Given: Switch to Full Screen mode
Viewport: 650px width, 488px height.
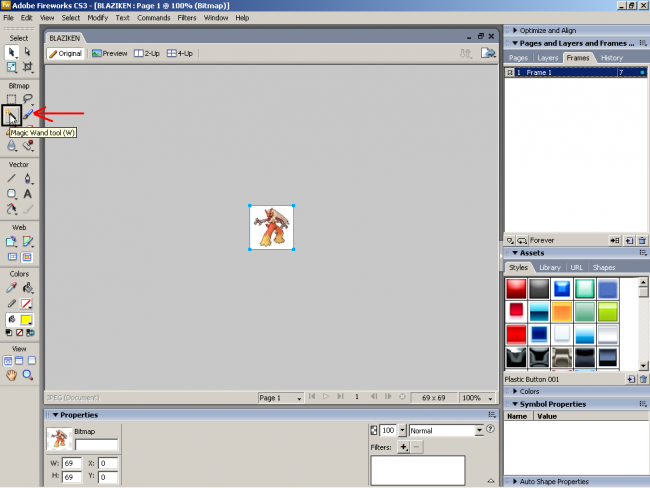Looking at the screenshot, I should (32, 361).
